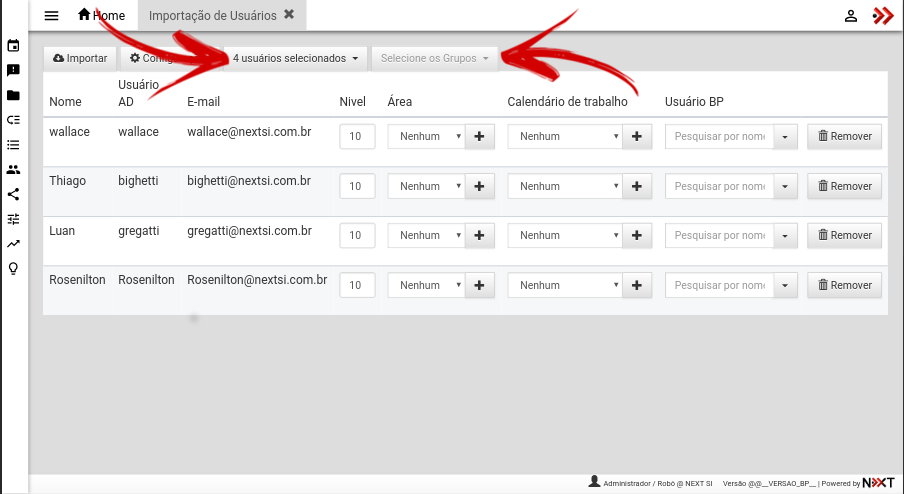Close the Importação de Usuários tab

click(x=289, y=15)
